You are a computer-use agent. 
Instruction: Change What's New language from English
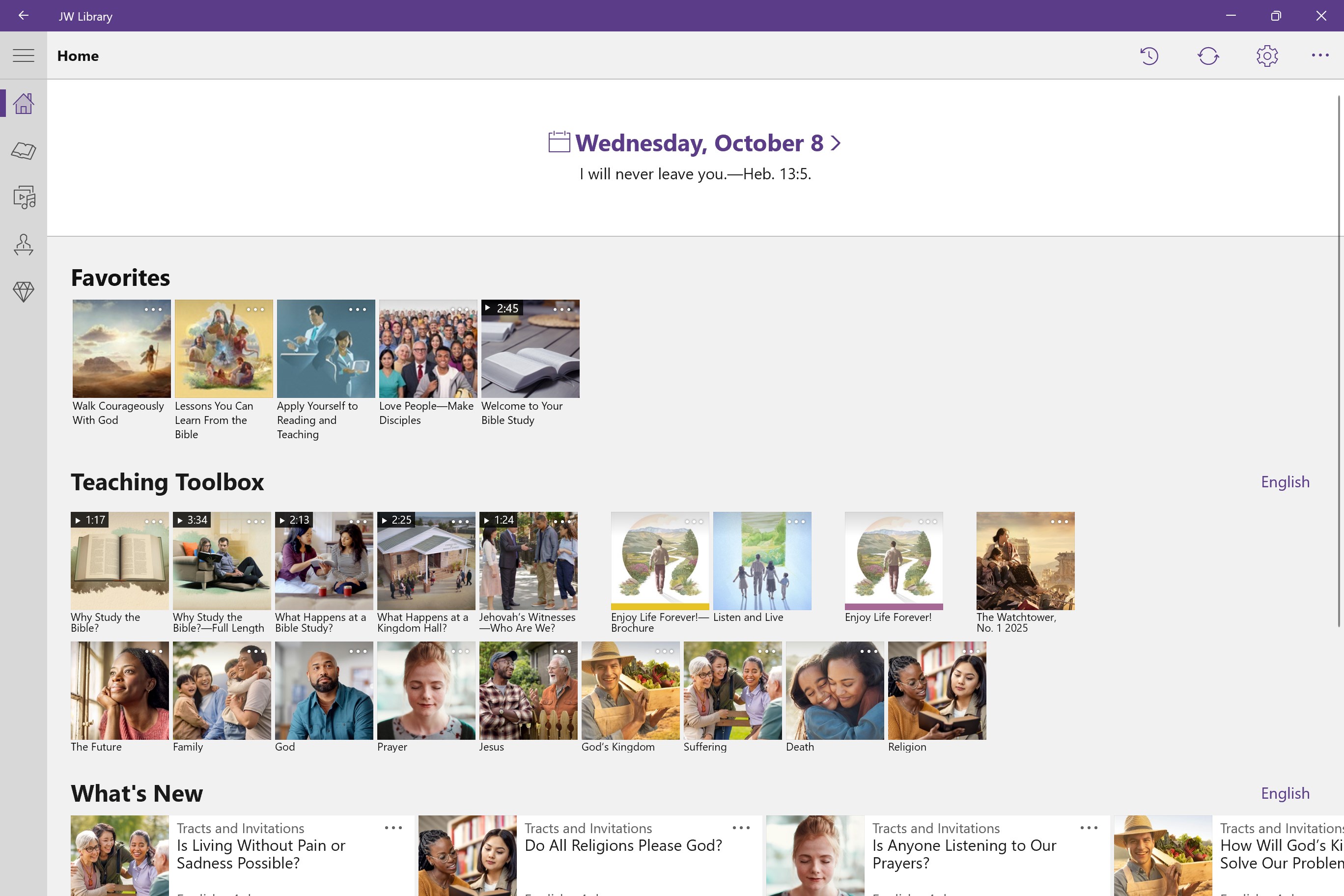coord(1285,793)
